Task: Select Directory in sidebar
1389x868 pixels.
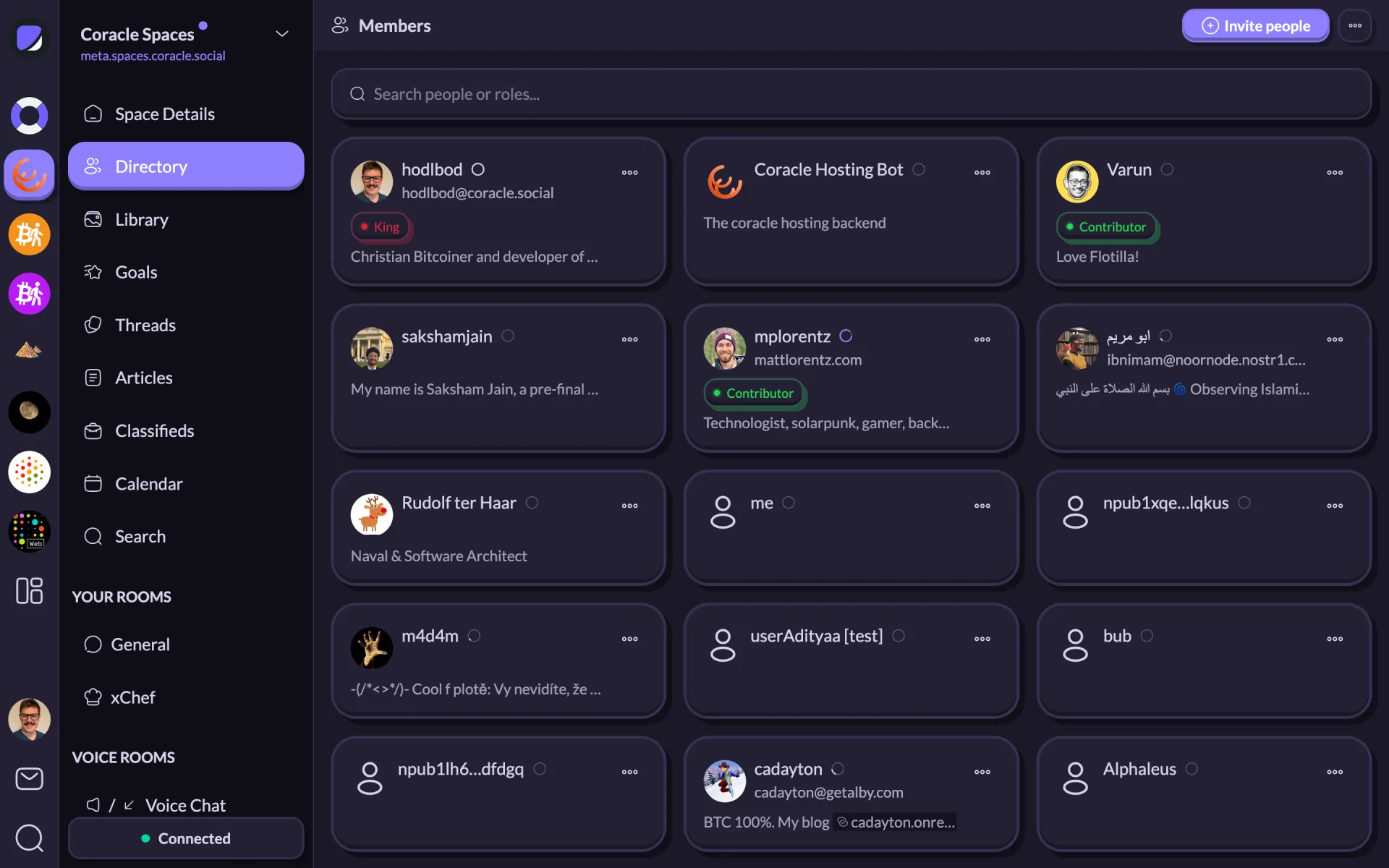Action: click(x=186, y=166)
